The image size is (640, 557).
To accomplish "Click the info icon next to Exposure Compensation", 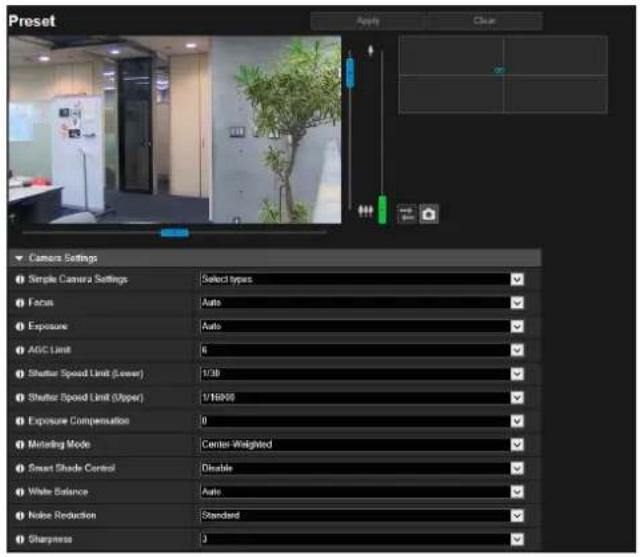I will [x=20, y=421].
